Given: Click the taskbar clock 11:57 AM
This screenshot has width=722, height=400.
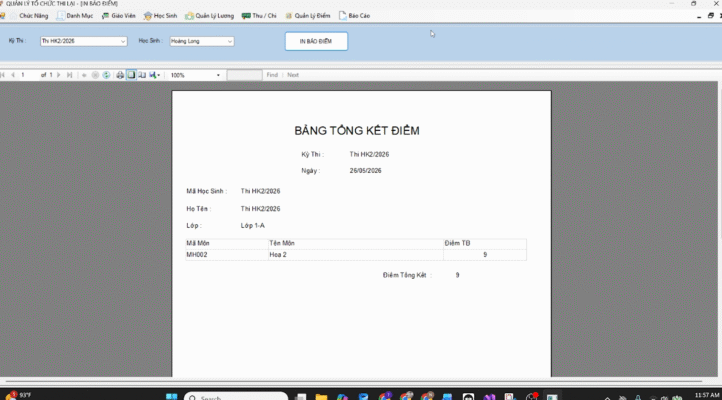Looking at the screenshot, I should [707, 395].
